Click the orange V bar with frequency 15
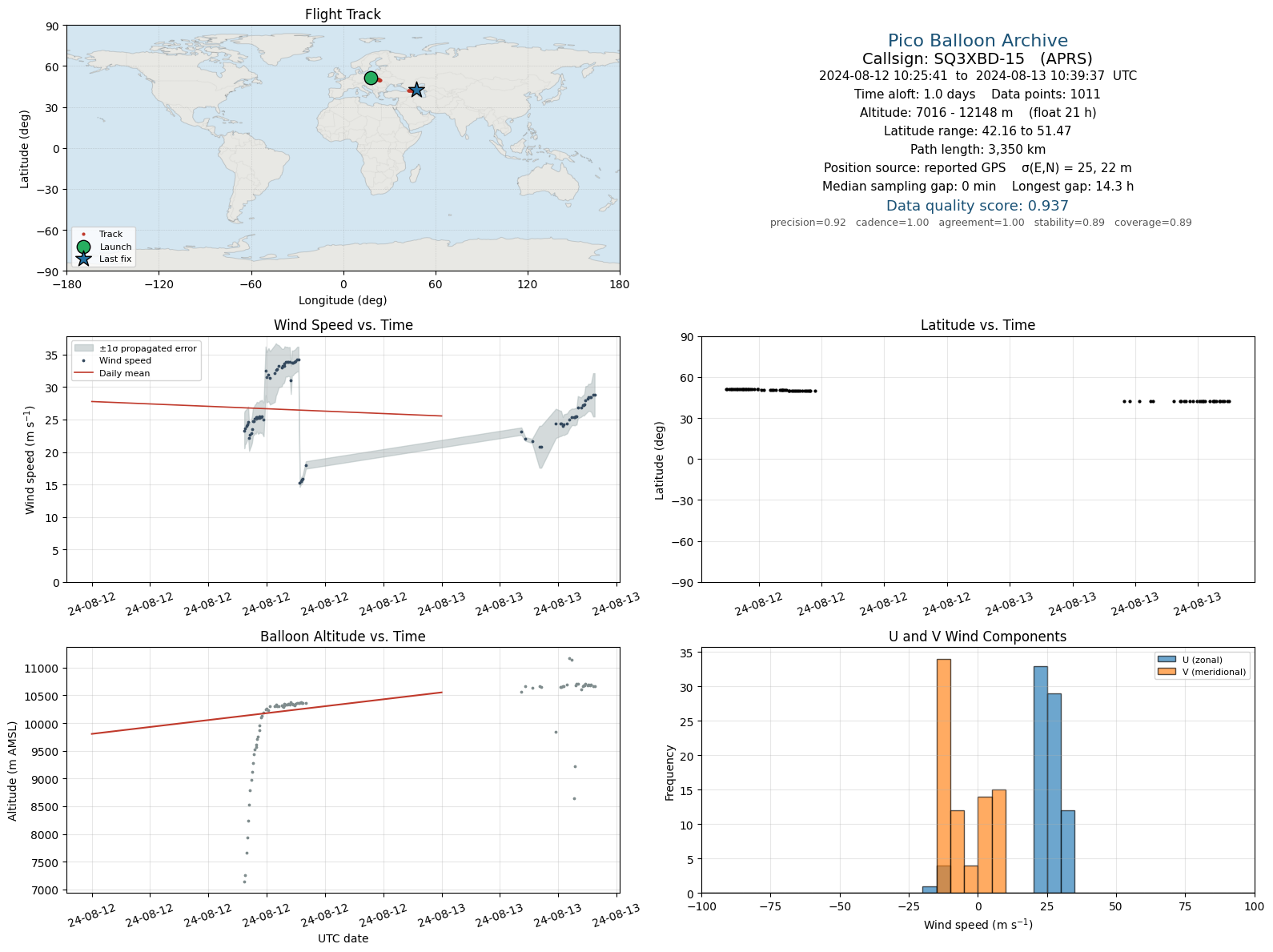 click(999, 842)
